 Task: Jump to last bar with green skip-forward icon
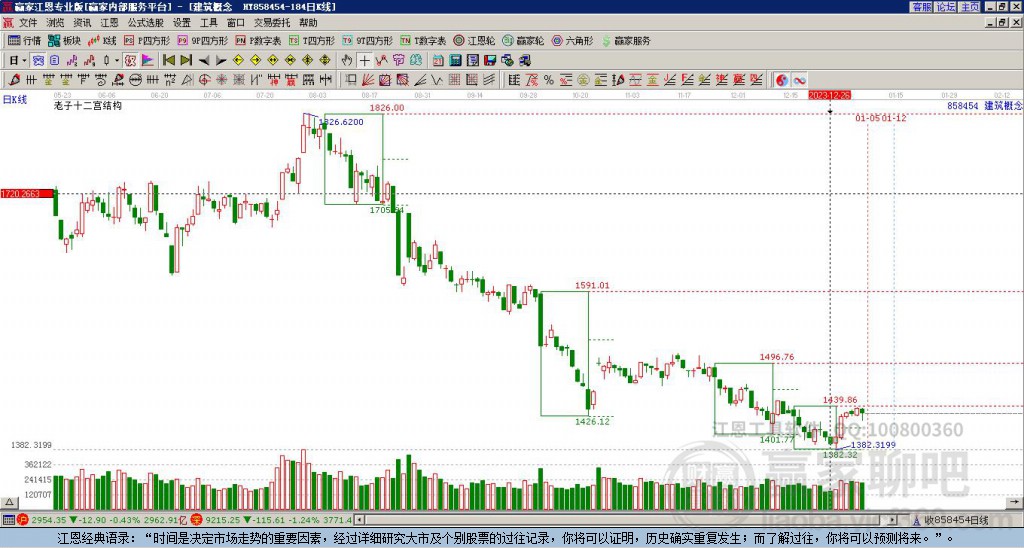click(185, 60)
